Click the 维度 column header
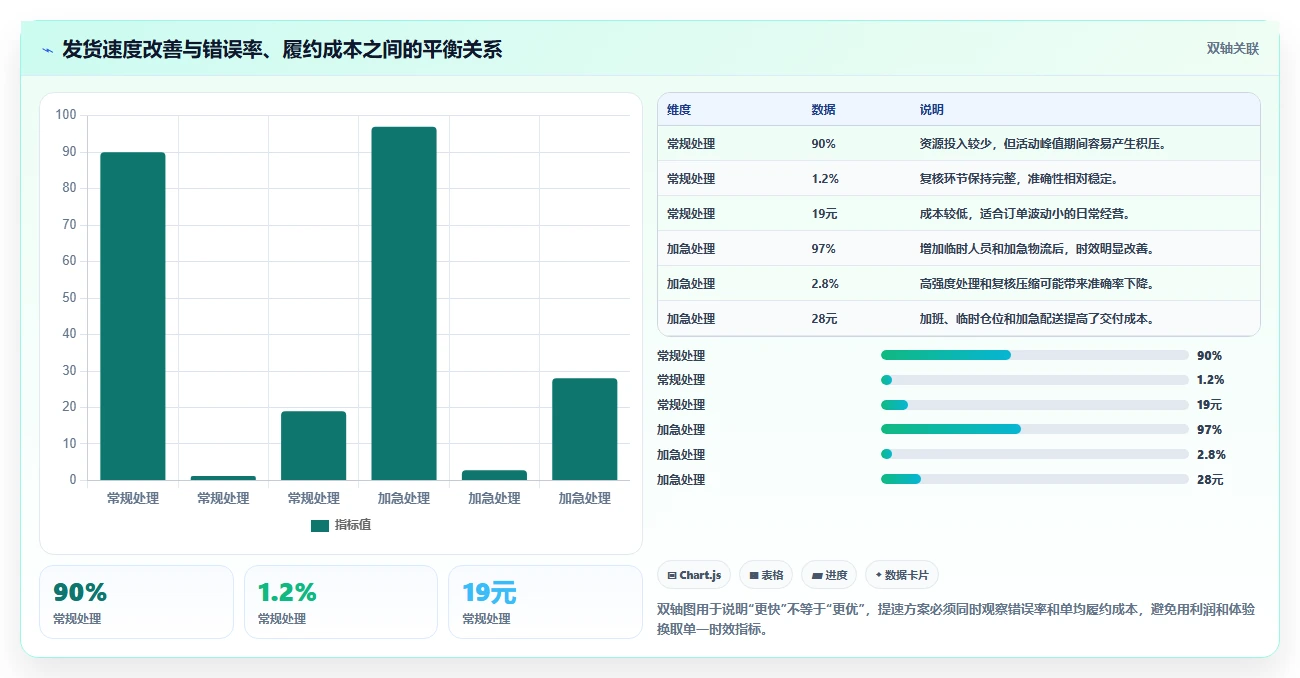1300x678 pixels. tap(679, 110)
